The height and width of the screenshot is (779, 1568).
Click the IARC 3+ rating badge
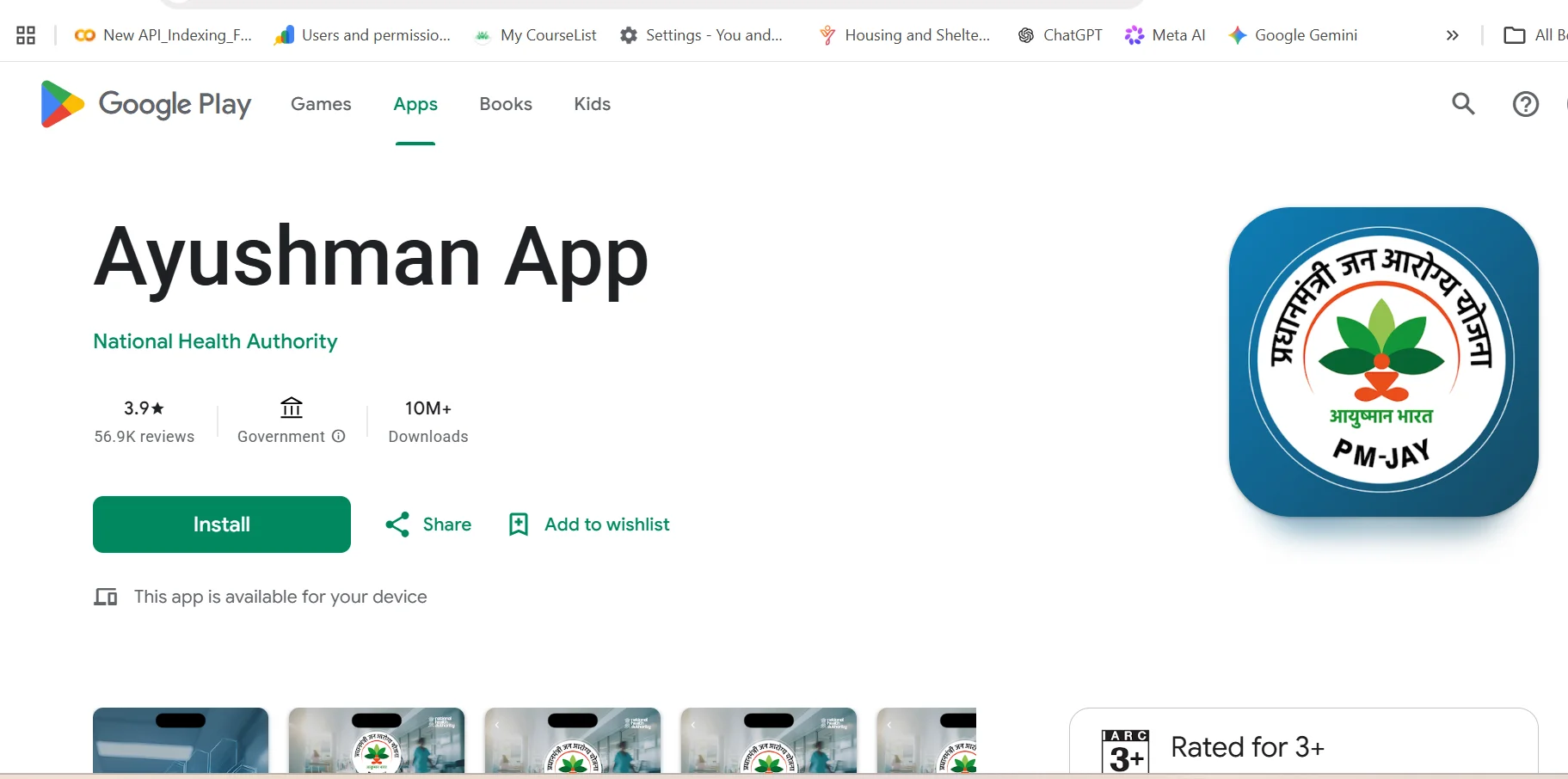(1125, 751)
